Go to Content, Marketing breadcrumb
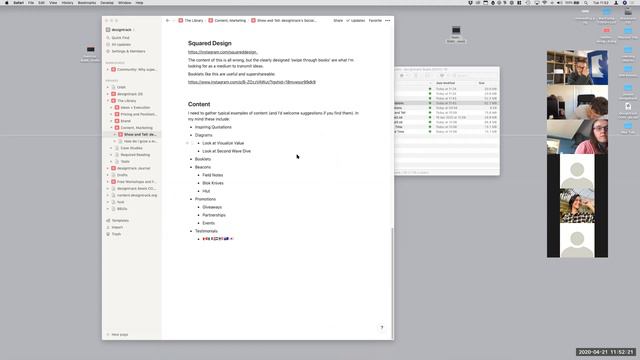Image resolution: width=640 pixels, height=360 pixels. point(227,20)
